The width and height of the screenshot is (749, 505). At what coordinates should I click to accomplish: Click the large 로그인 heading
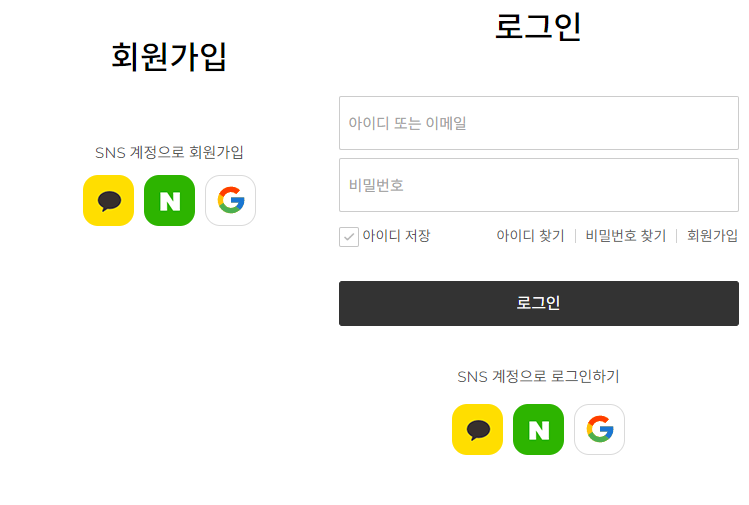tap(538, 27)
